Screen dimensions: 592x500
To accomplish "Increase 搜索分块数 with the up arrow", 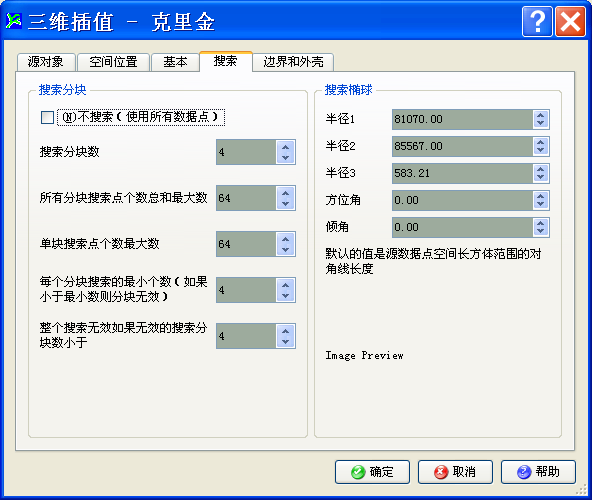I will (285, 147).
